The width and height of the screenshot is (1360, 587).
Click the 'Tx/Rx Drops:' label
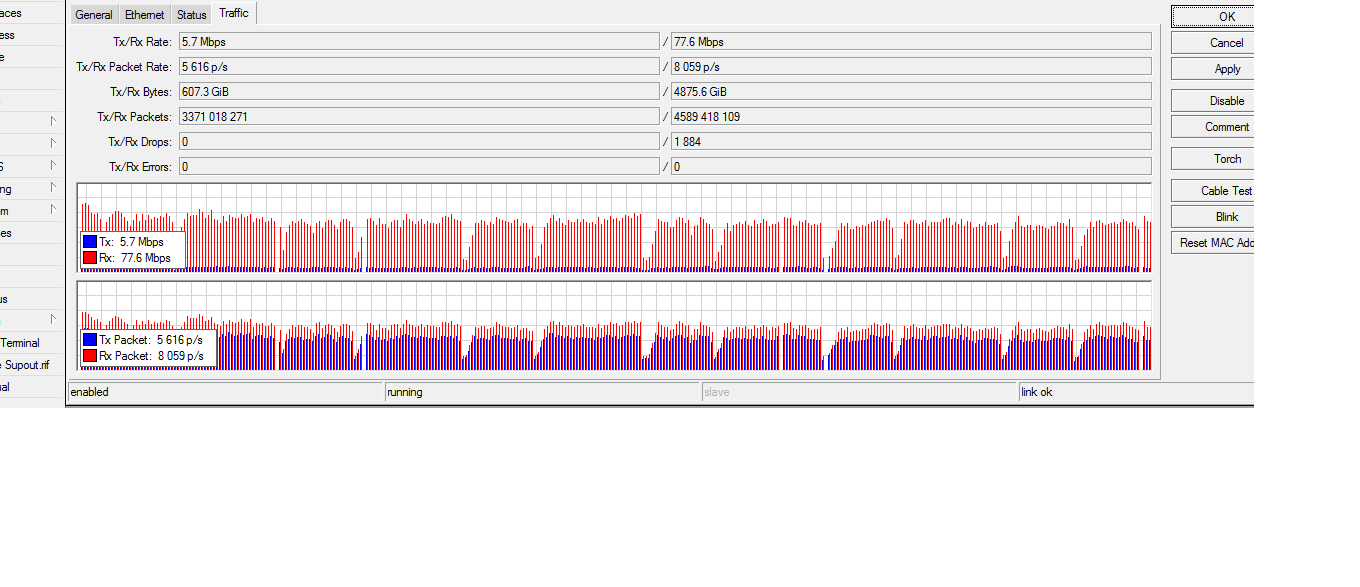[140, 142]
